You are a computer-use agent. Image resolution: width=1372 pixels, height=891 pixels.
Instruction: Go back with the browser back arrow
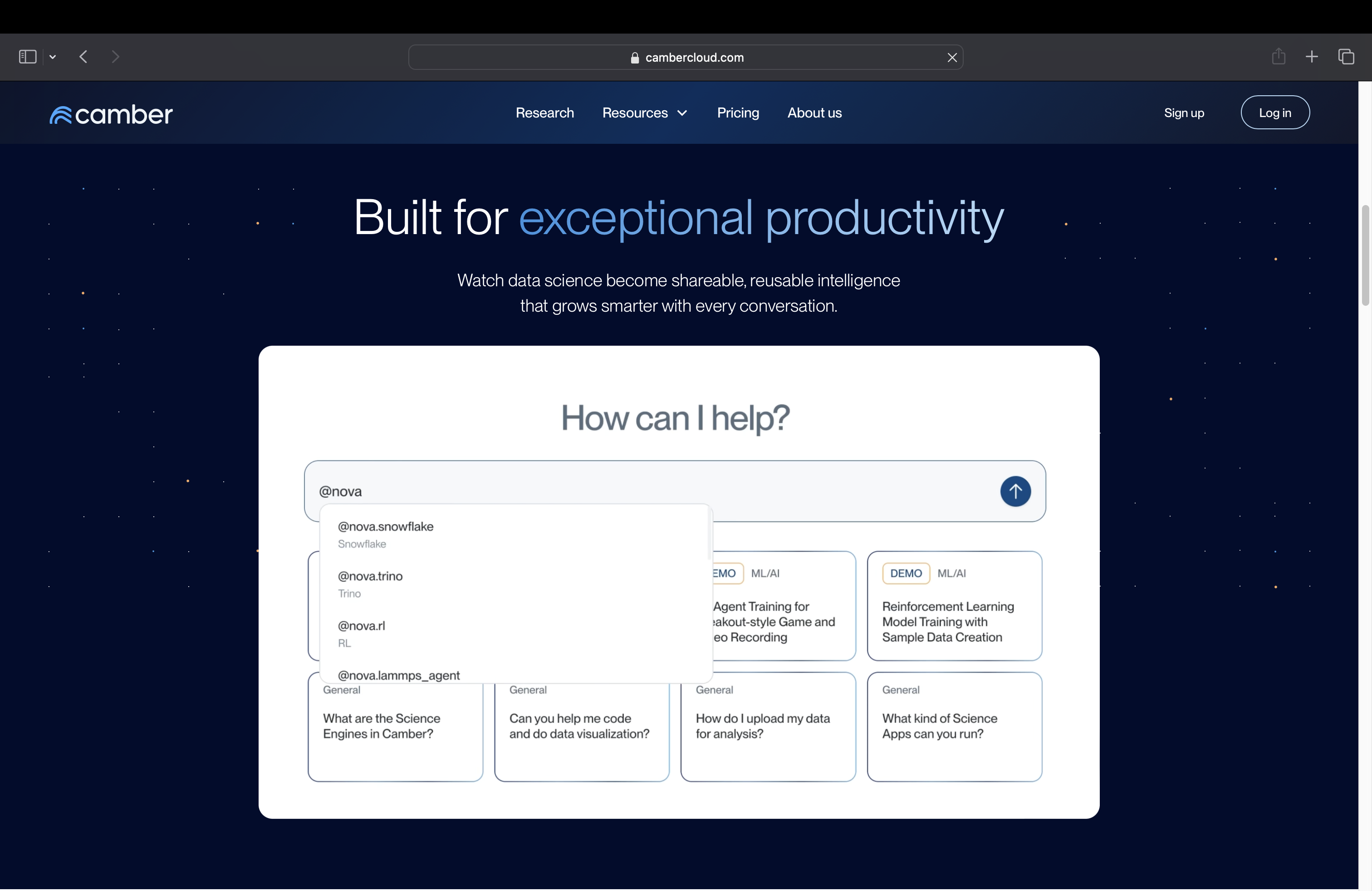pyautogui.click(x=83, y=56)
